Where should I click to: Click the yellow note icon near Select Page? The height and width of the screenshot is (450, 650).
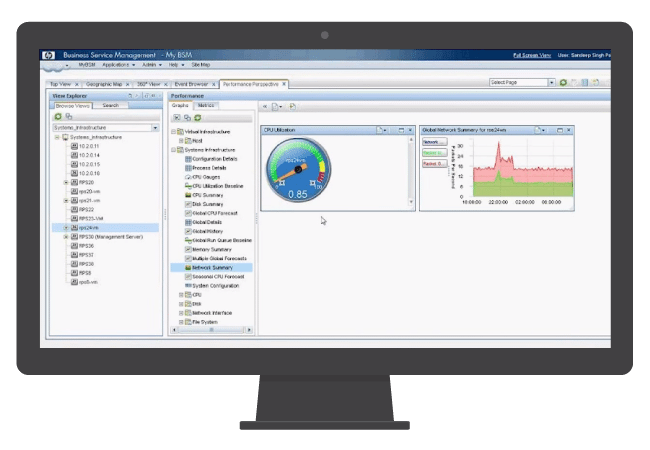pyautogui.click(x=595, y=82)
